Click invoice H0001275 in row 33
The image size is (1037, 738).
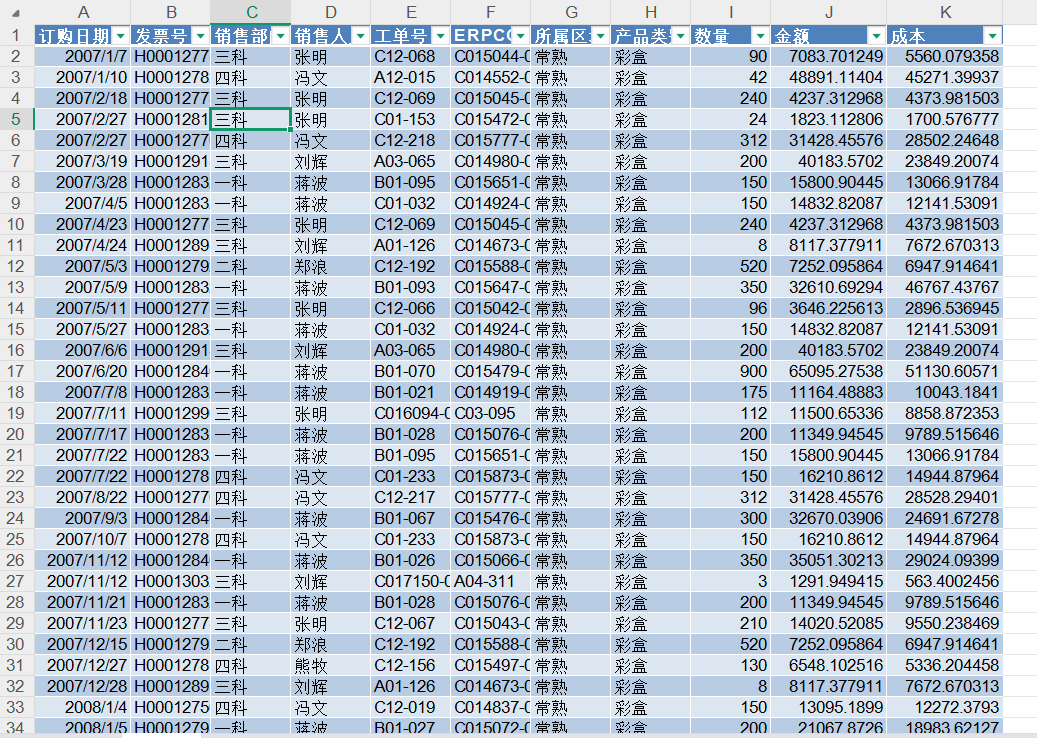[x=171, y=708]
